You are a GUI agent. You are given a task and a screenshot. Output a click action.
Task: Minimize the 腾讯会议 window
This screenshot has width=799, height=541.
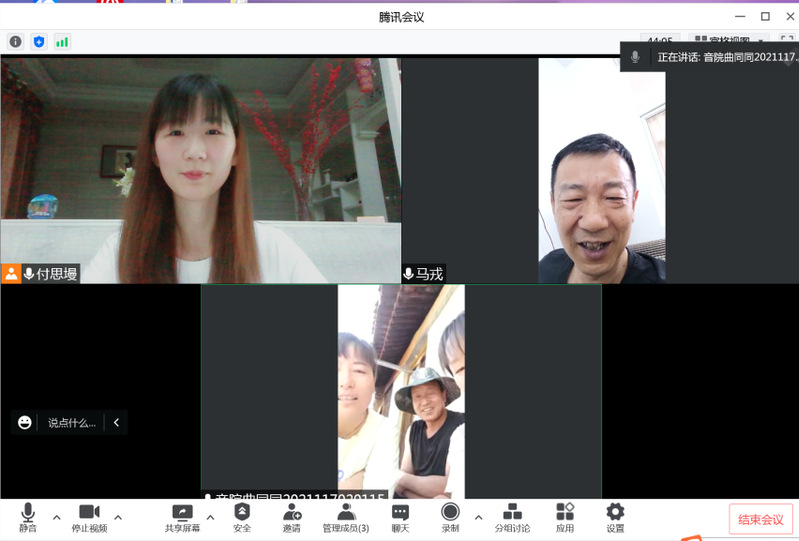pyautogui.click(x=740, y=16)
